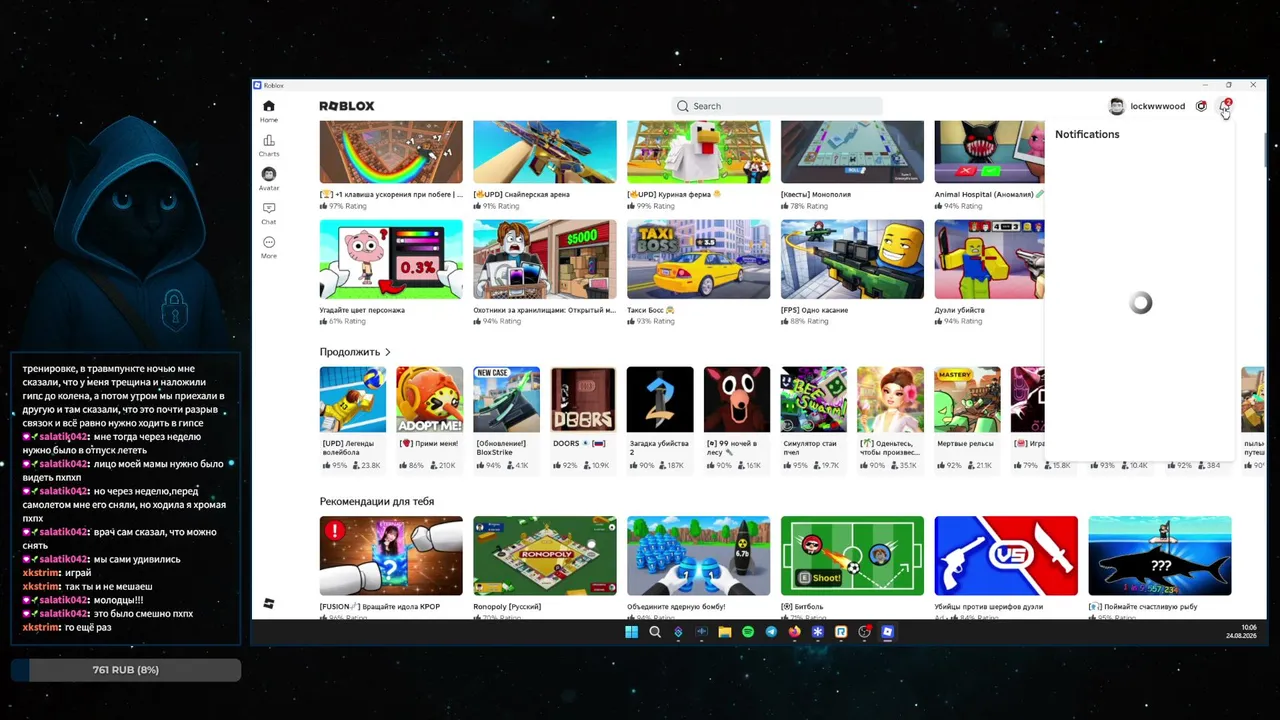
Task: Open Продолжить section heading
Action: [x=350, y=352]
